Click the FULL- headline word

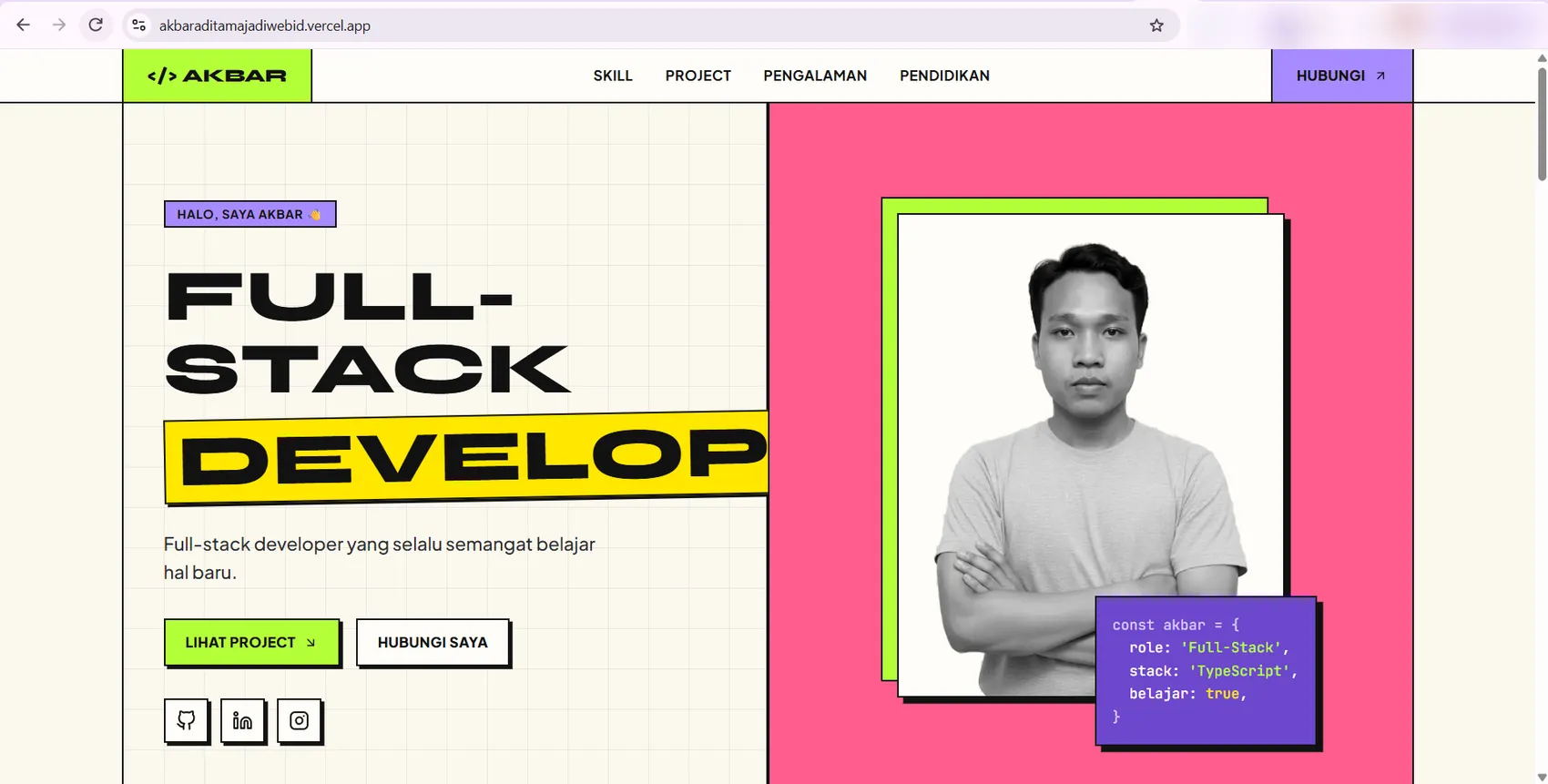click(340, 296)
